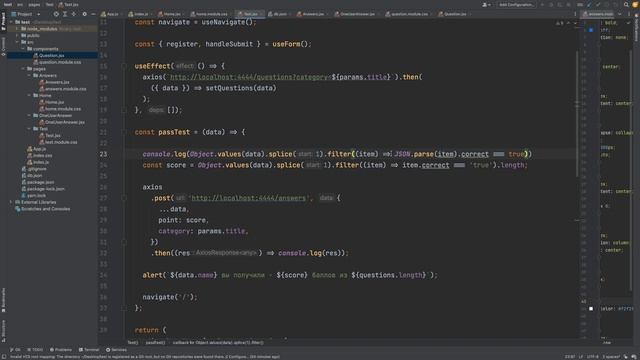Expand the node_modules folder
640x360 pixels.
(x=17, y=29)
